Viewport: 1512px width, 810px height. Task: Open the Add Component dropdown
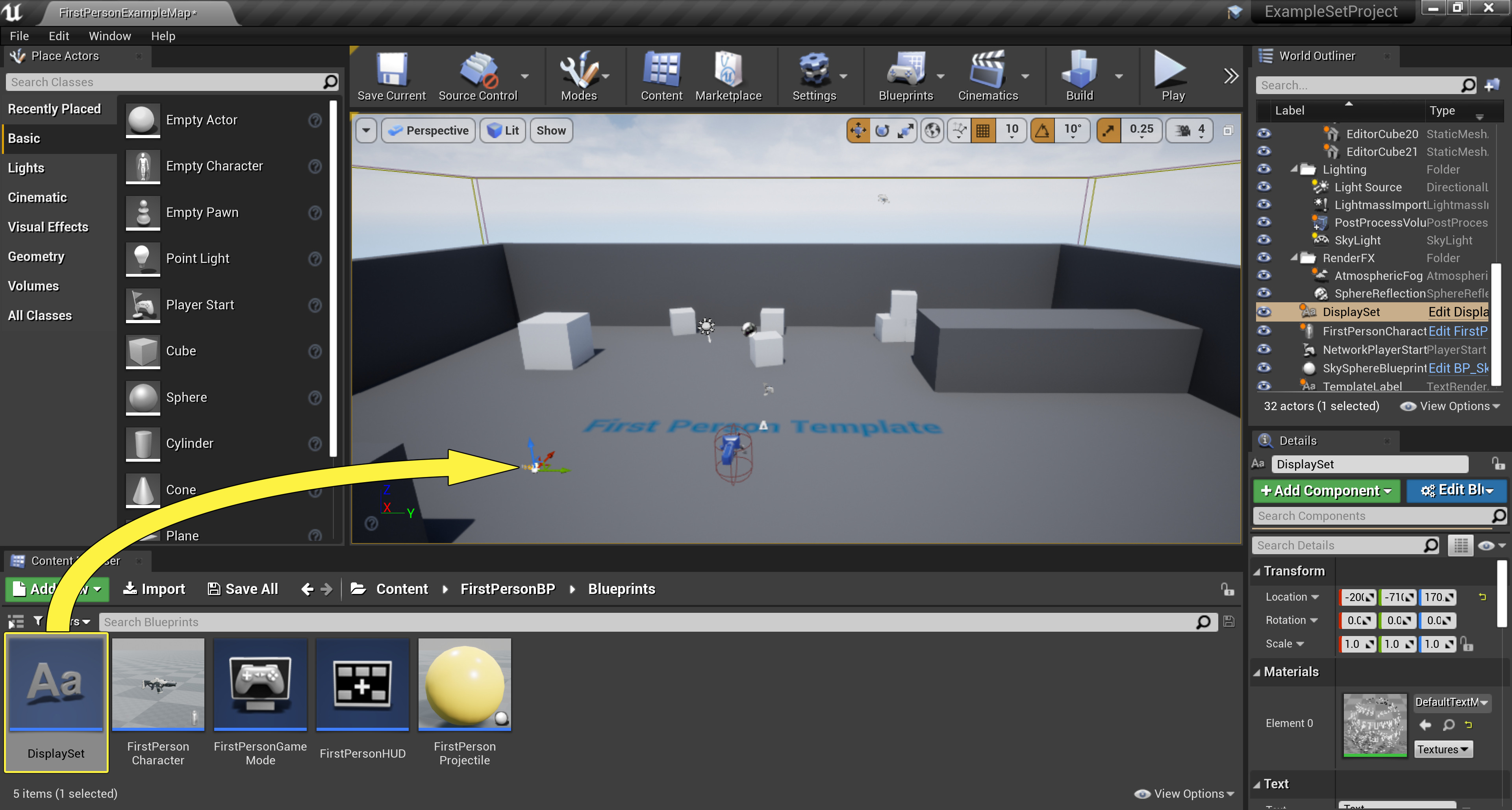(x=1326, y=490)
